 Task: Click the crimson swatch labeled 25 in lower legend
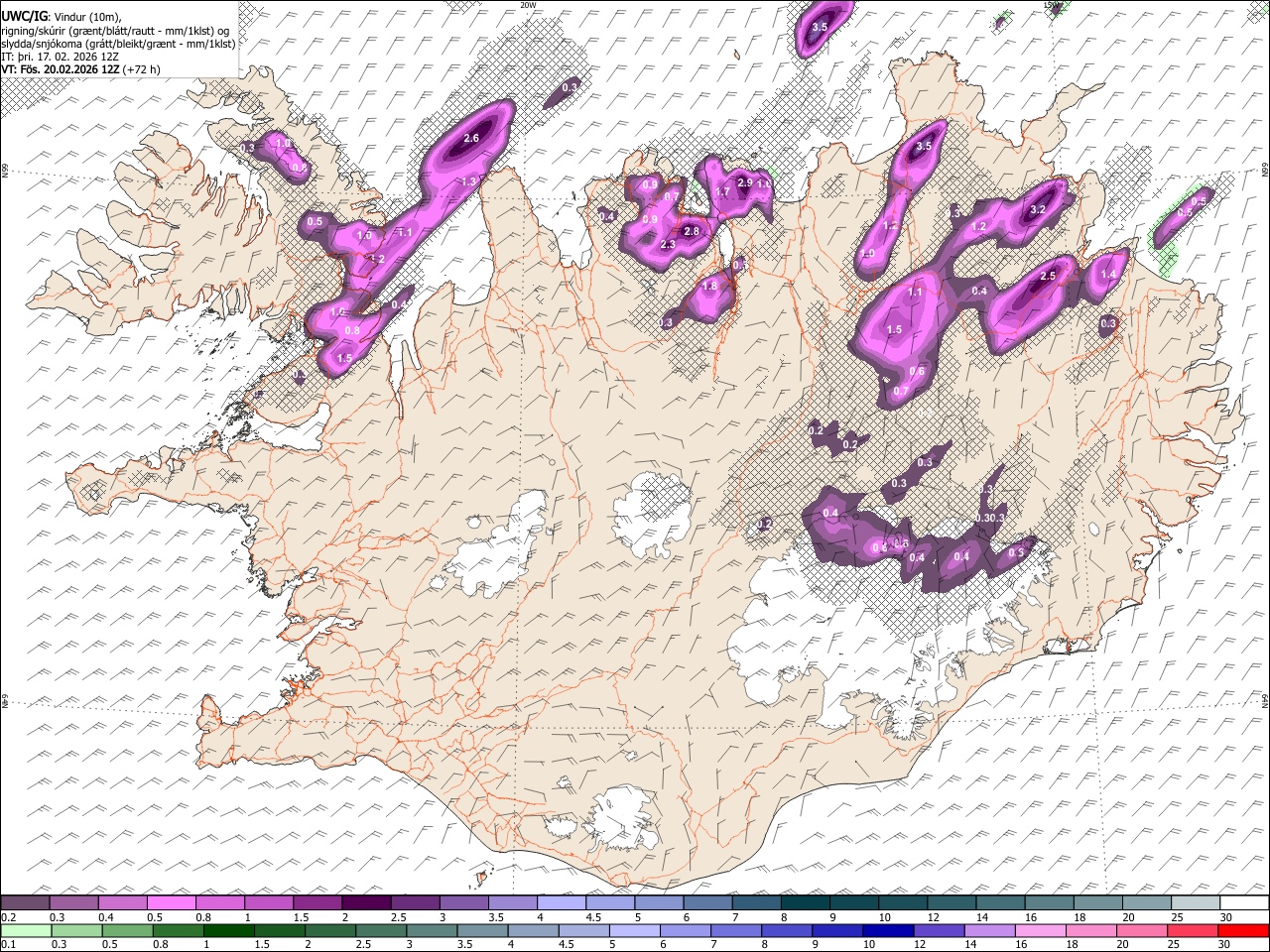coord(1192,930)
